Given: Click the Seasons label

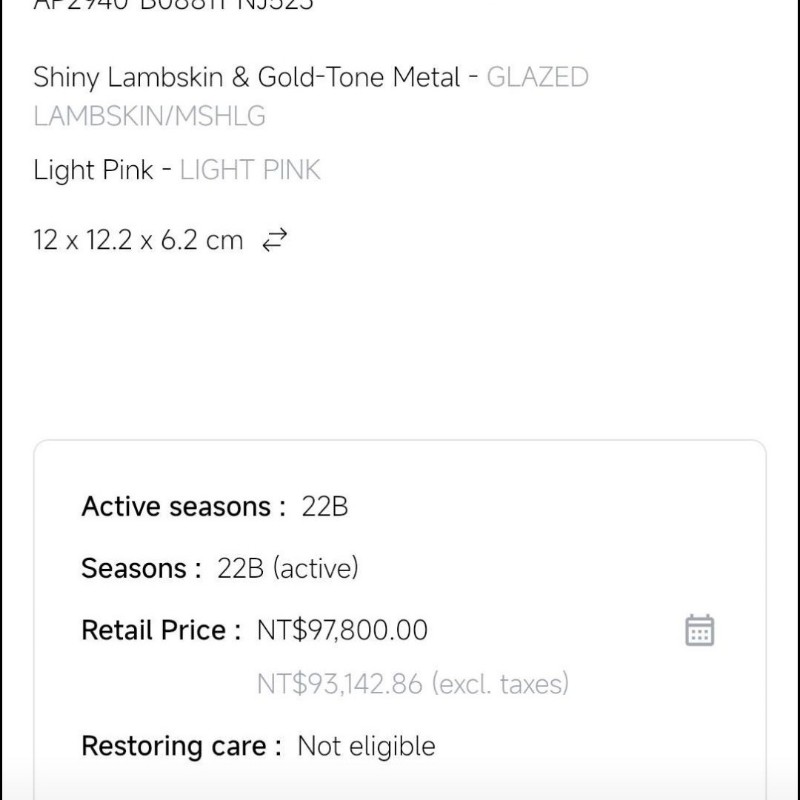Looking at the screenshot, I should point(141,568).
